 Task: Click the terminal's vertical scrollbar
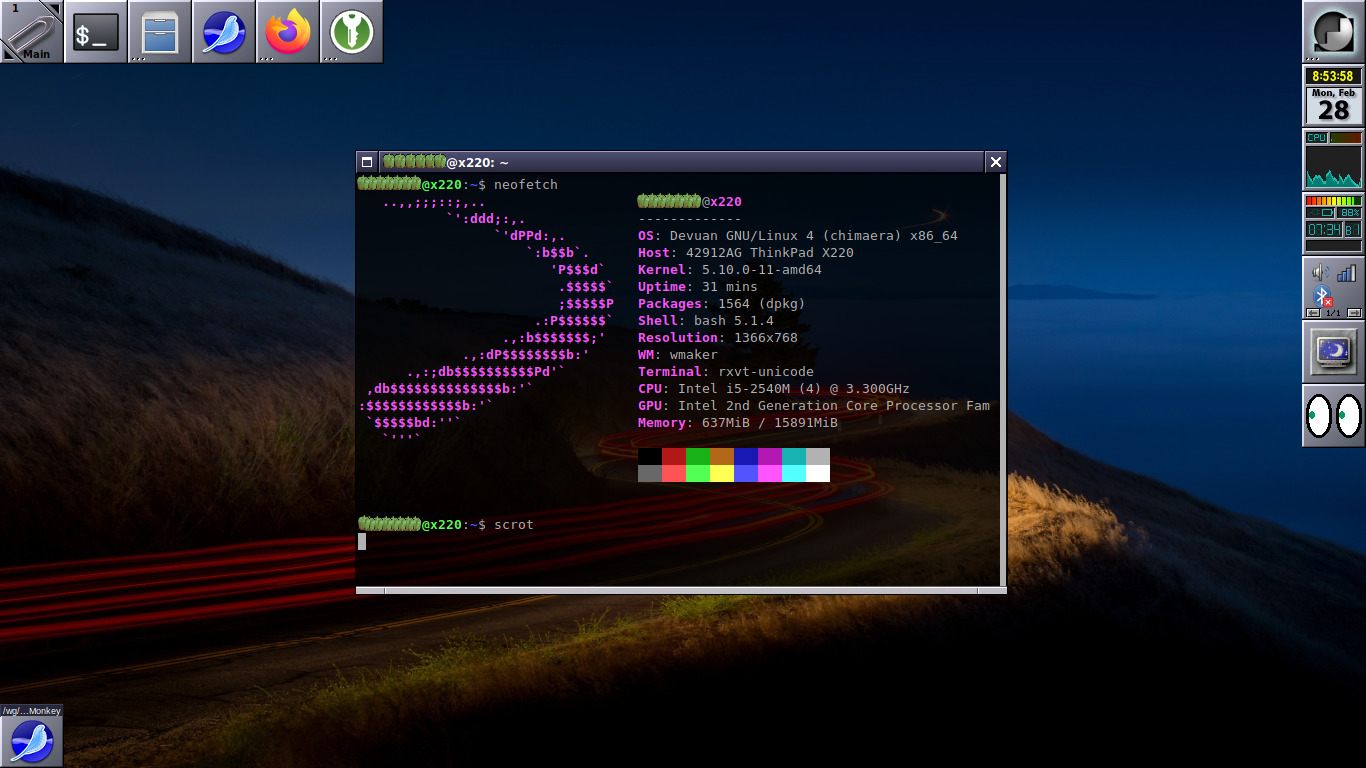click(1003, 380)
